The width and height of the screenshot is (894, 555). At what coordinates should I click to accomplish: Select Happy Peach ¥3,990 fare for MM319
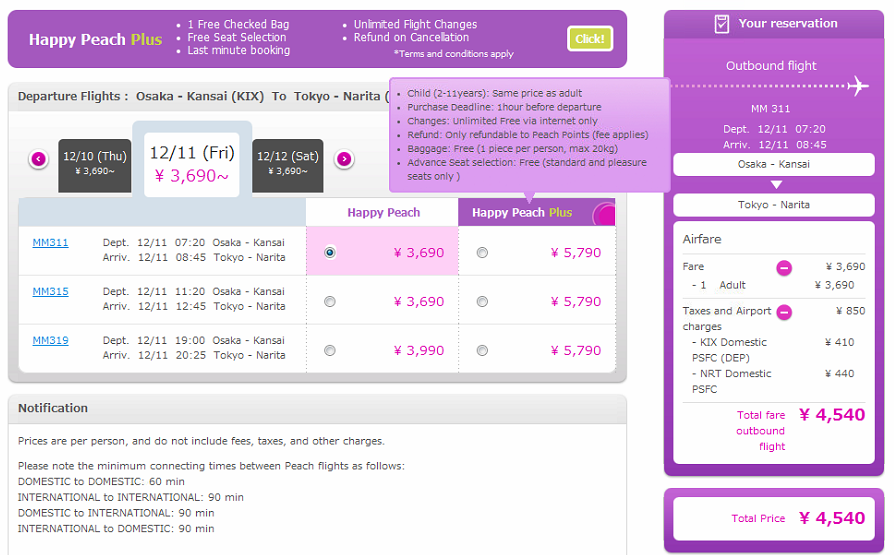click(330, 351)
